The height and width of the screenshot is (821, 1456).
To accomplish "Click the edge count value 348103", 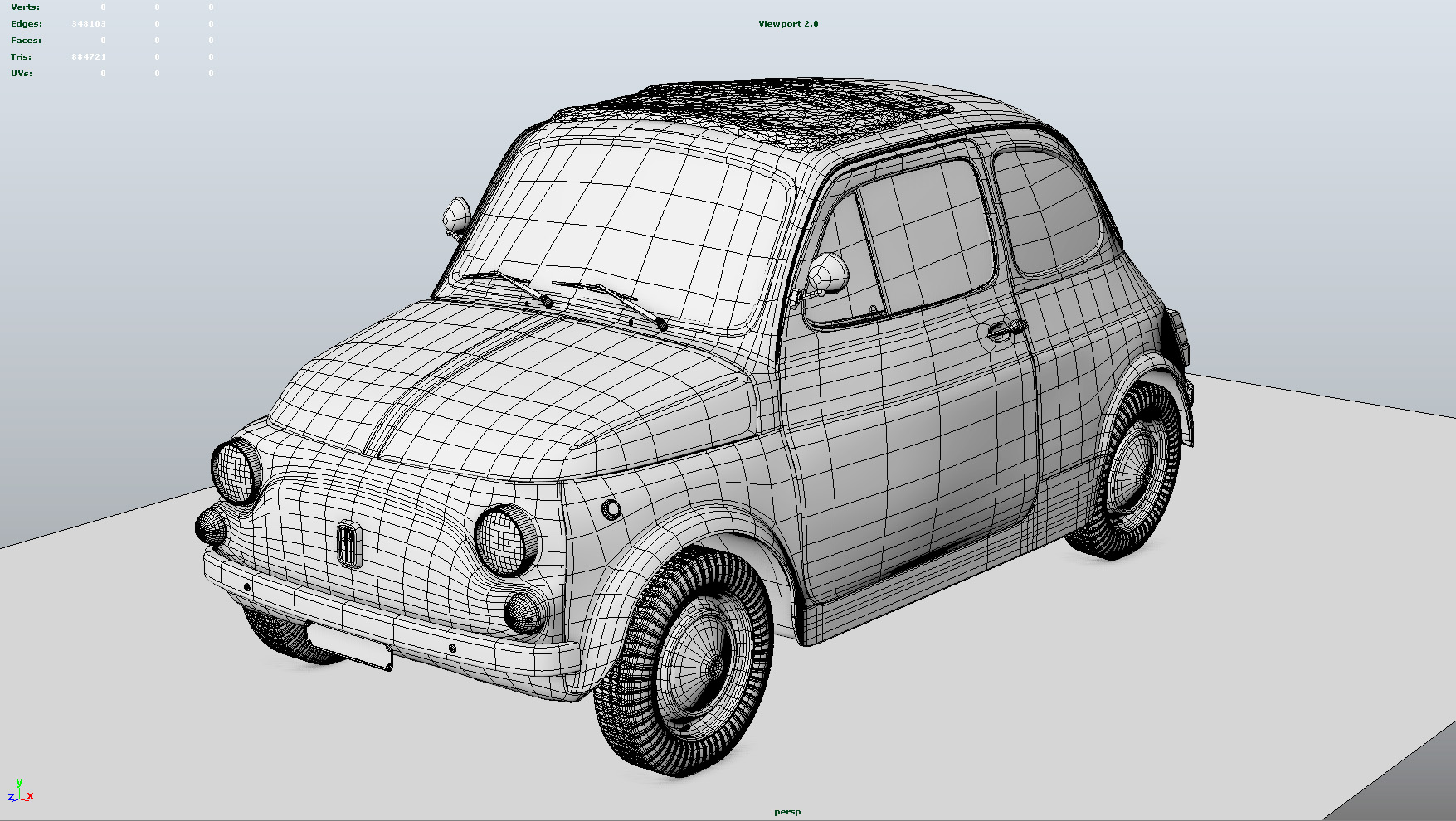I will pos(89,23).
